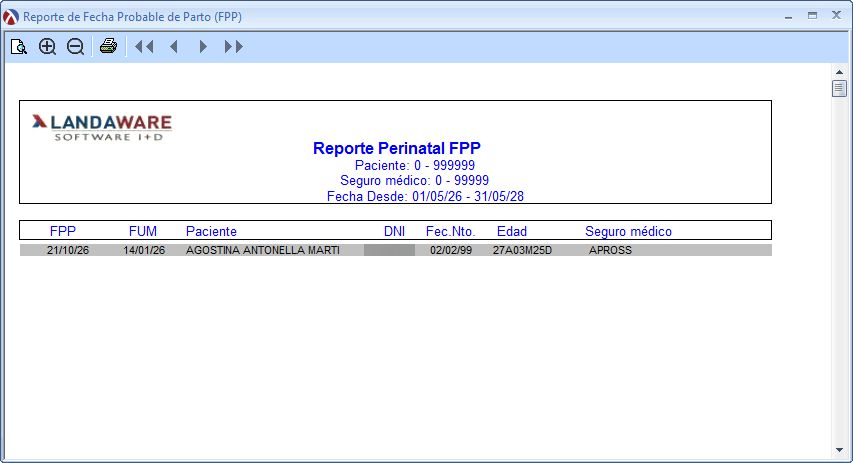Click the Seguro médico column header
The width and height of the screenshot is (853, 463).
[628, 231]
